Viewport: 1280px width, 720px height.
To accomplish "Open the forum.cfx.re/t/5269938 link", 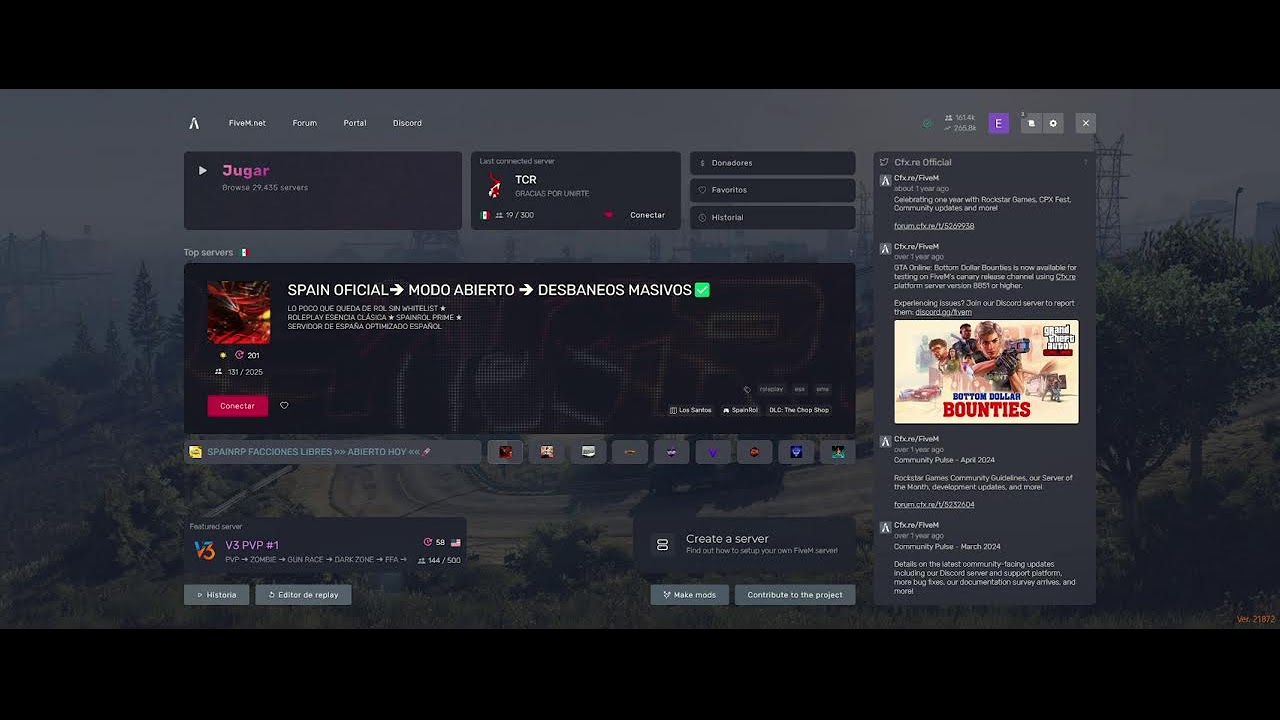I will click(x=934, y=226).
